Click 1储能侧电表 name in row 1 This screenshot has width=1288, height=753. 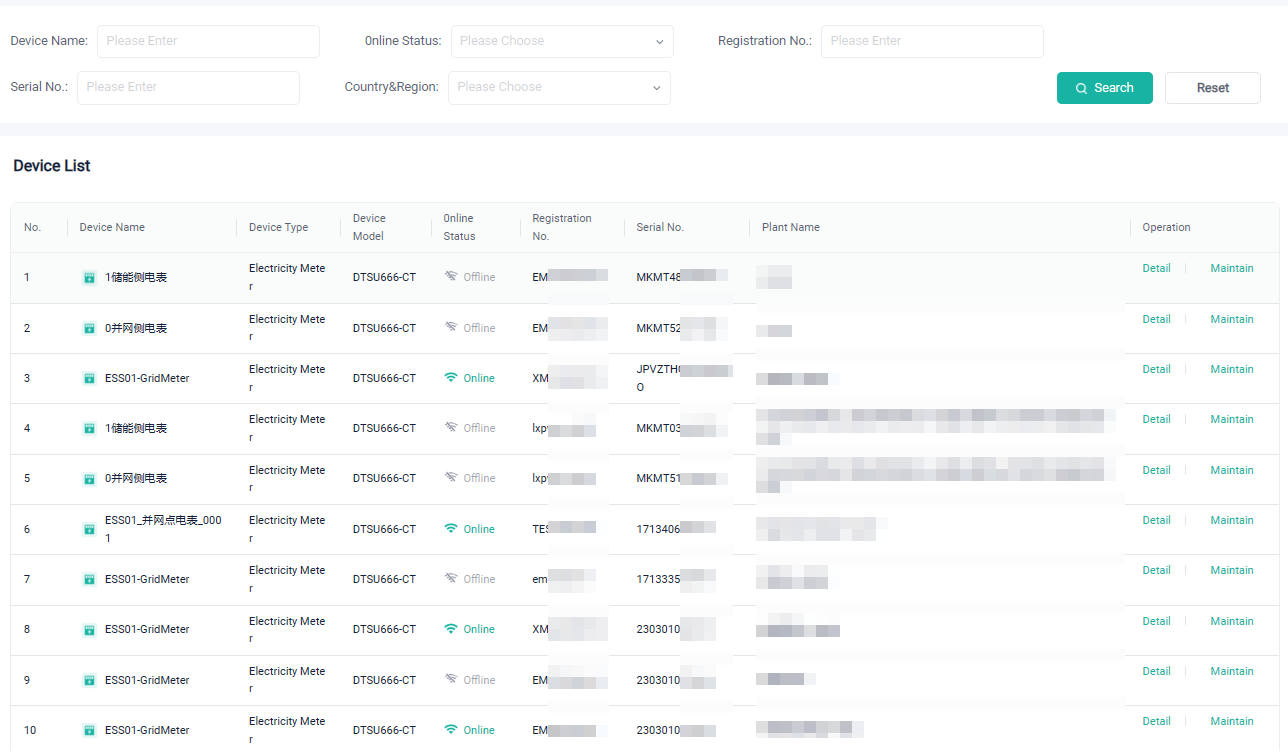pyautogui.click(x=136, y=278)
